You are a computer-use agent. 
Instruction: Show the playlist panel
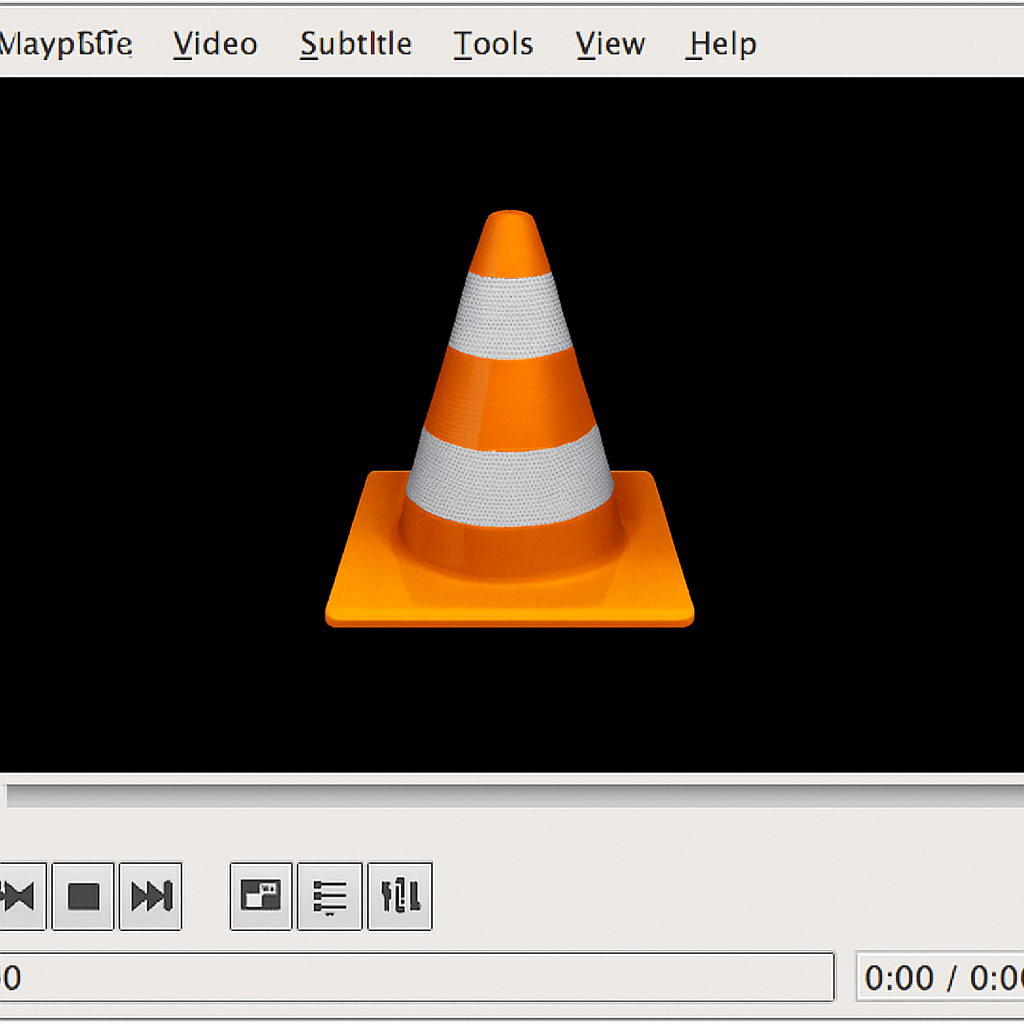(x=329, y=895)
